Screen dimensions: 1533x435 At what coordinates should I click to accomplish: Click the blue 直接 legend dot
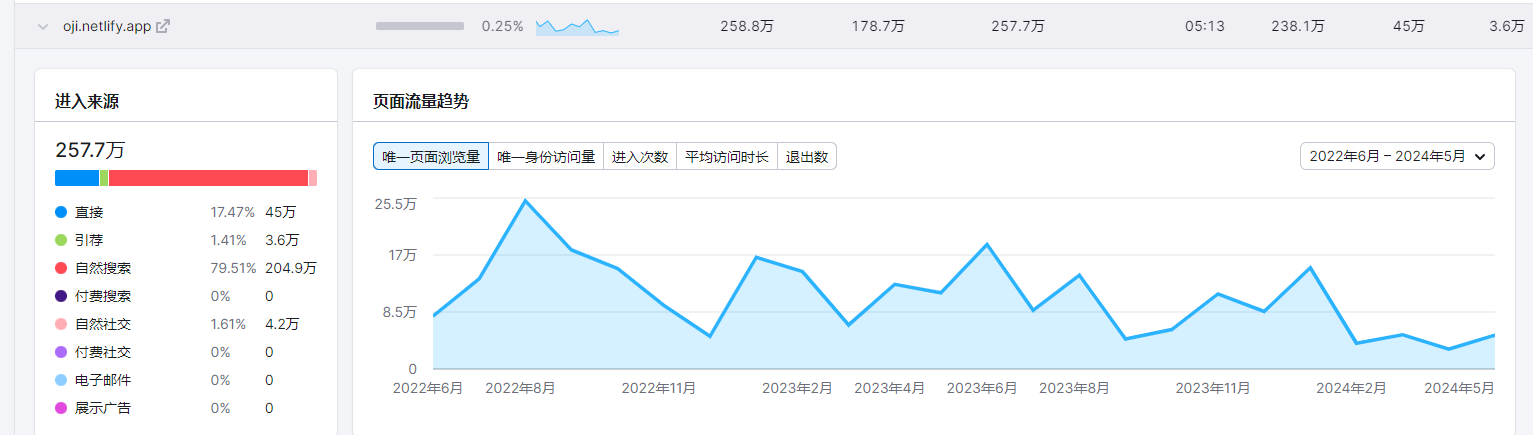pyautogui.click(x=61, y=212)
